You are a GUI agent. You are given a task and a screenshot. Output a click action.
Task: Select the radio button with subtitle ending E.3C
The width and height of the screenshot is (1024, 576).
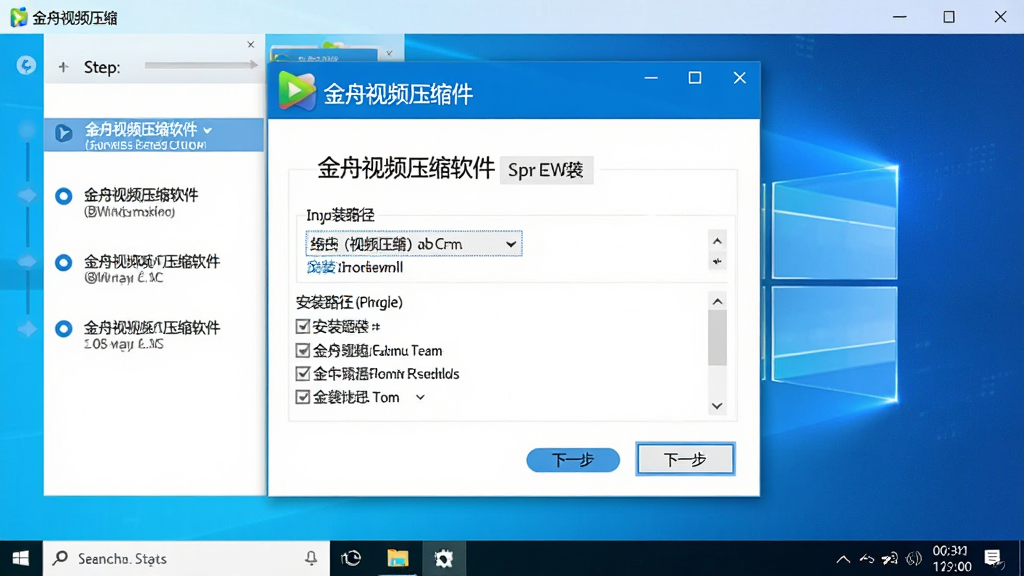pyautogui.click(x=63, y=263)
